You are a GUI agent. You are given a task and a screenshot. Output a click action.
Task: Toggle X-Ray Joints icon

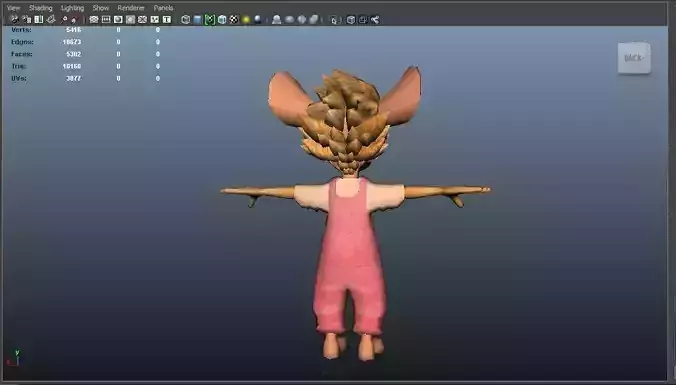click(x=375, y=19)
